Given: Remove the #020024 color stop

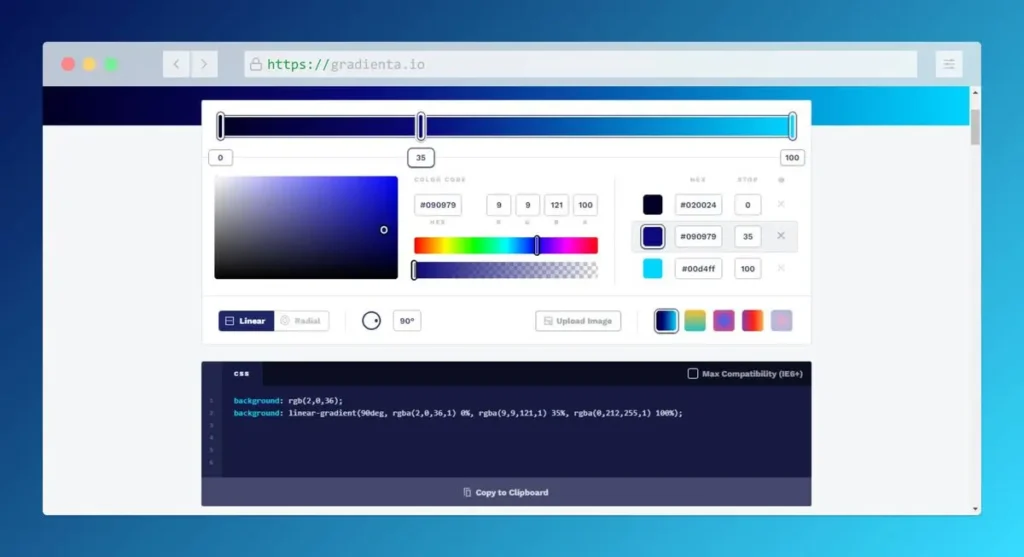Looking at the screenshot, I should coord(781,204).
